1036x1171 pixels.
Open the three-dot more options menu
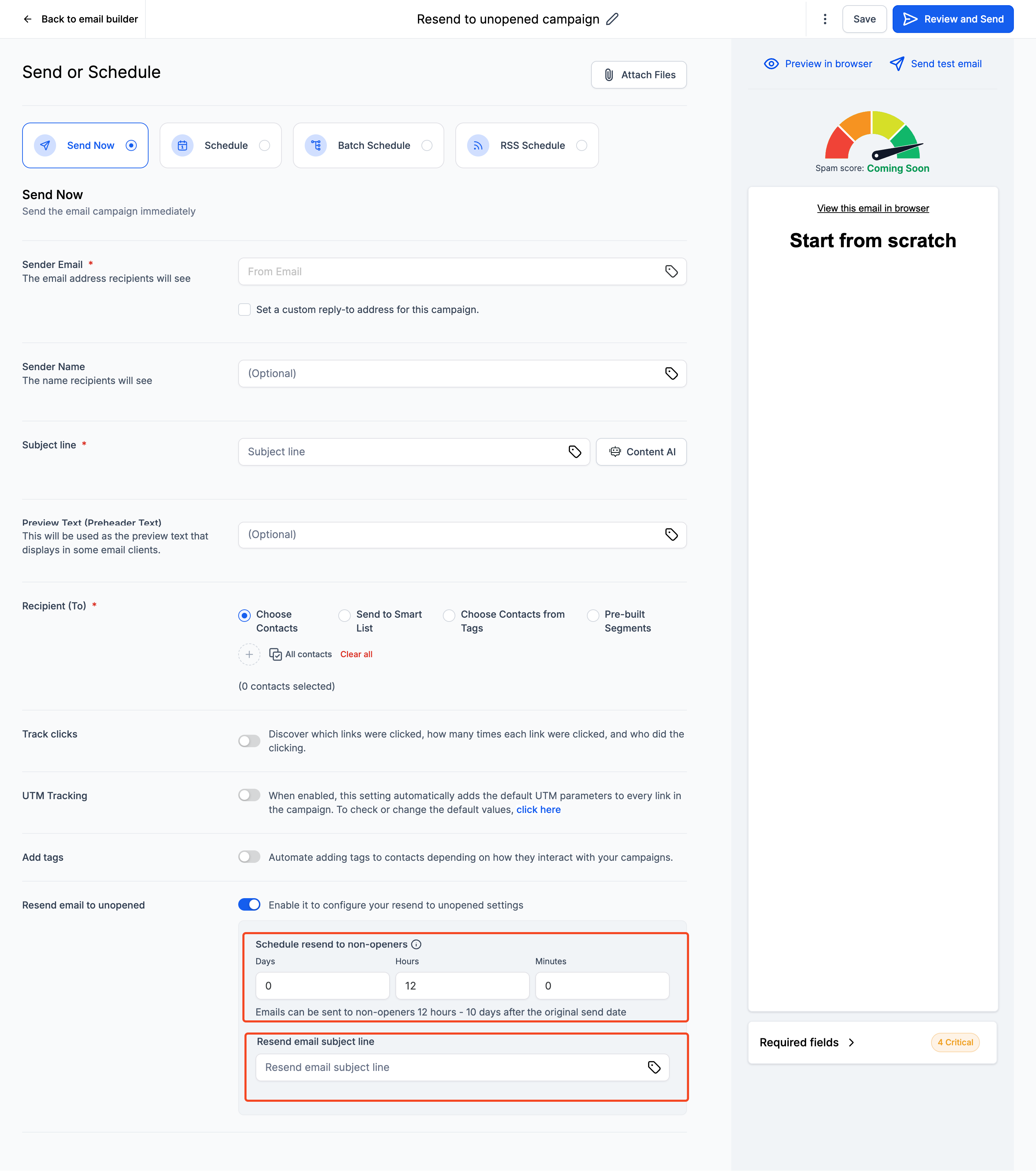click(x=824, y=19)
